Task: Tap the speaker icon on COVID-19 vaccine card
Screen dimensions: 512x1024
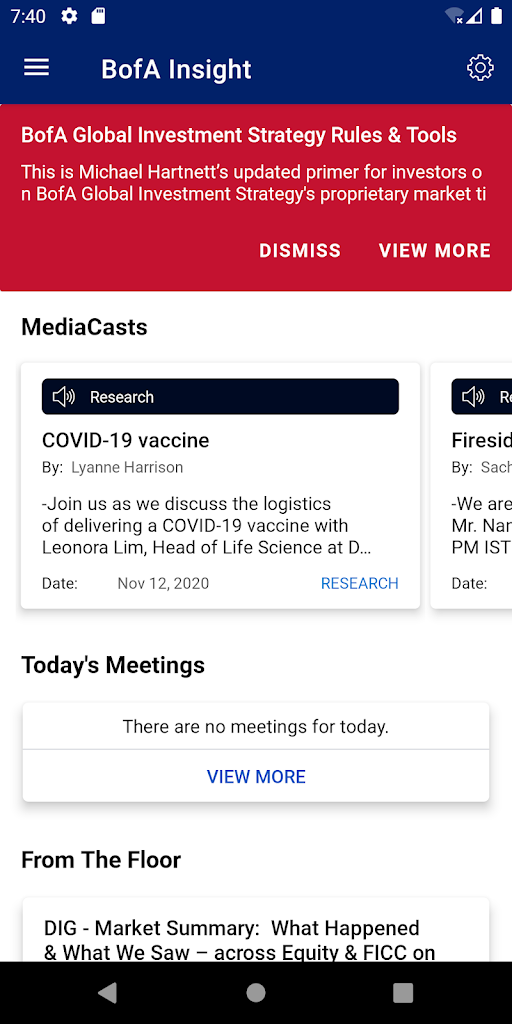Action: (x=64, y=396)
